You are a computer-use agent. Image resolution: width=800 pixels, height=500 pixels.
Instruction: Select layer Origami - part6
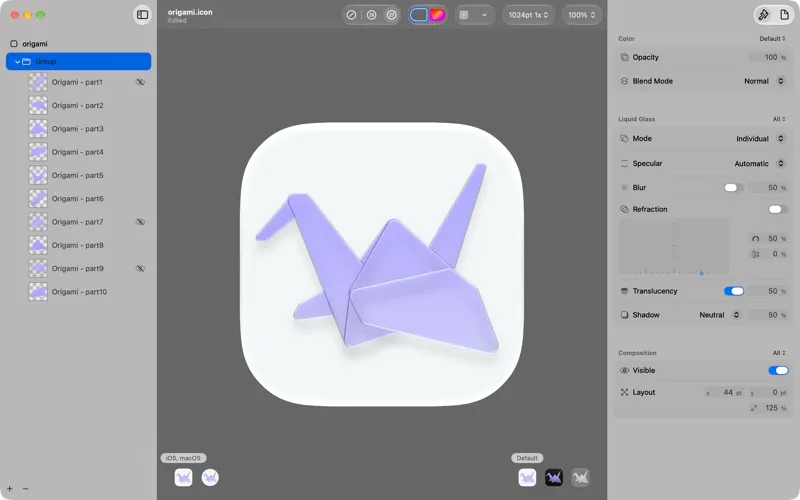[x=77, y=198]
